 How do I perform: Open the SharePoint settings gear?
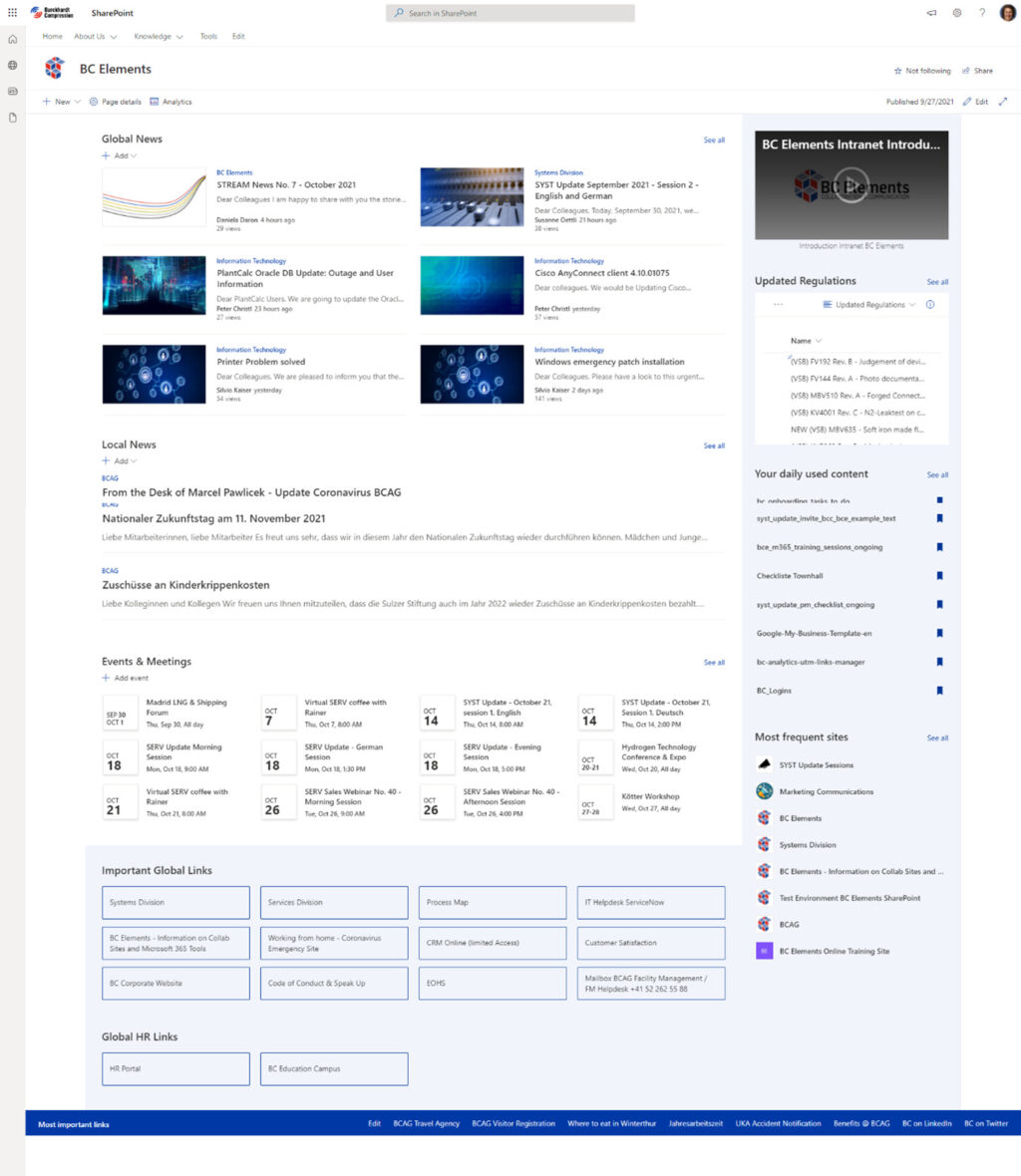click(957, 13)
